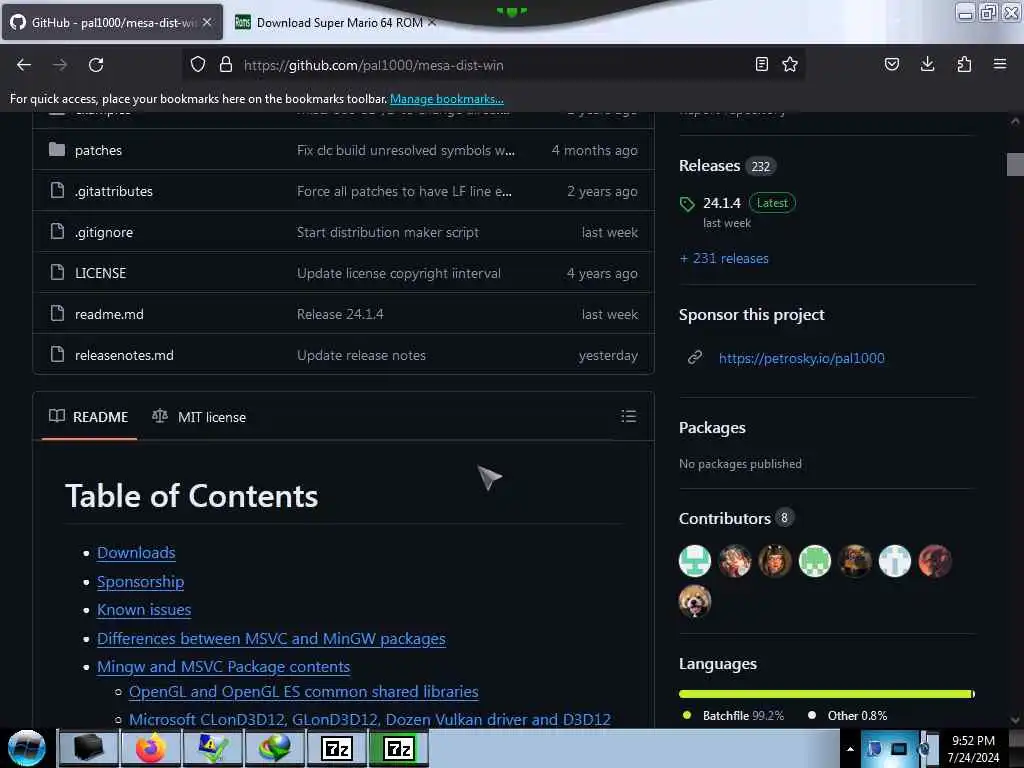Open the Pocket save icon
Image resolution: width=1024 pixels, height=768 pixels.
coord(891,64)
